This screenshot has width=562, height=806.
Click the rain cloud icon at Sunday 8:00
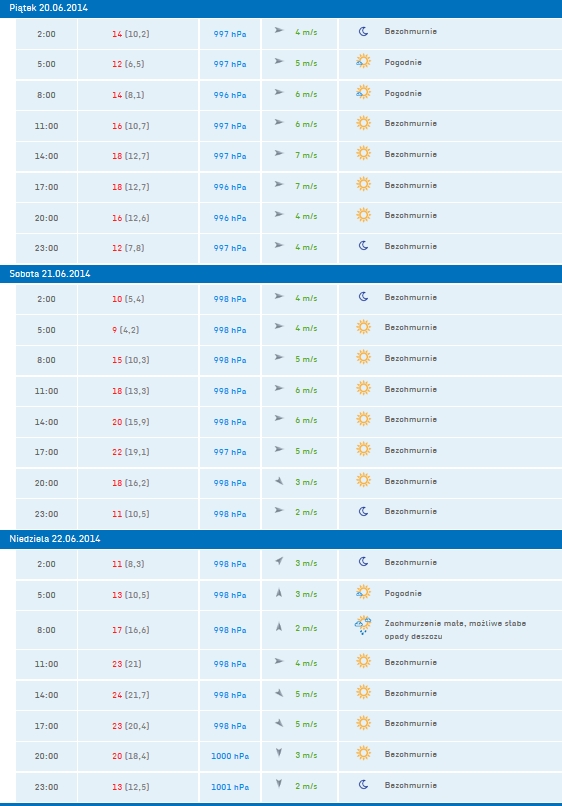coord(363,626)
